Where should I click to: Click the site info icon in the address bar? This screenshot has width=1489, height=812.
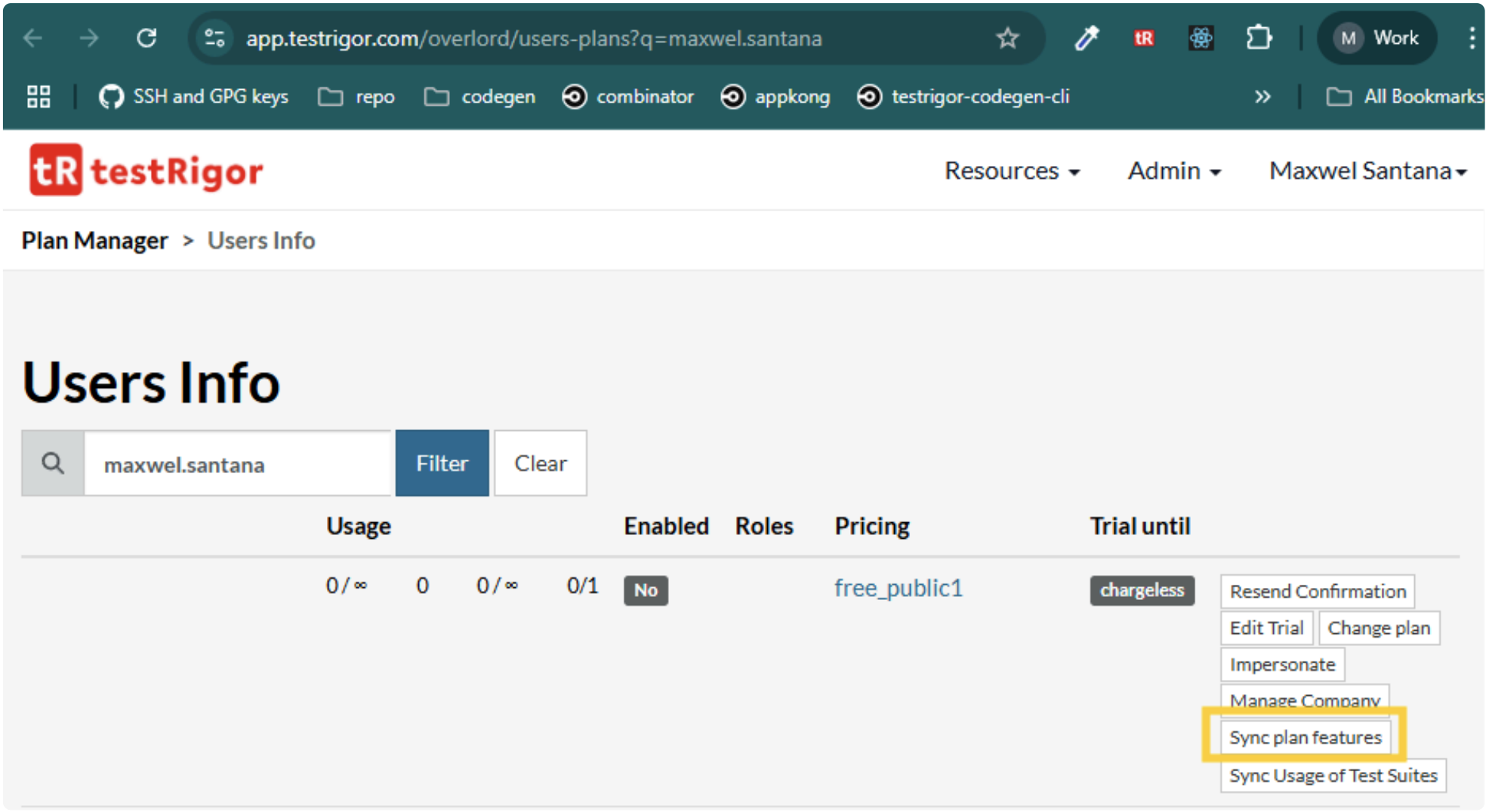coord(214,38)
